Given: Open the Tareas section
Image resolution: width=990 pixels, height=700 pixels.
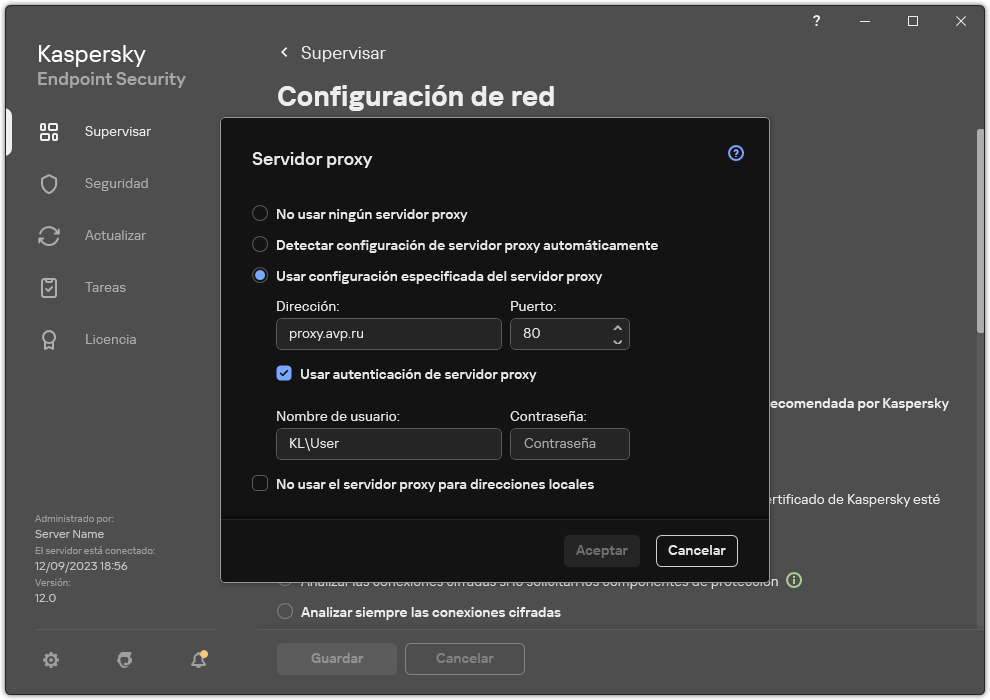Looking at the screenshot, I should 49,287.
